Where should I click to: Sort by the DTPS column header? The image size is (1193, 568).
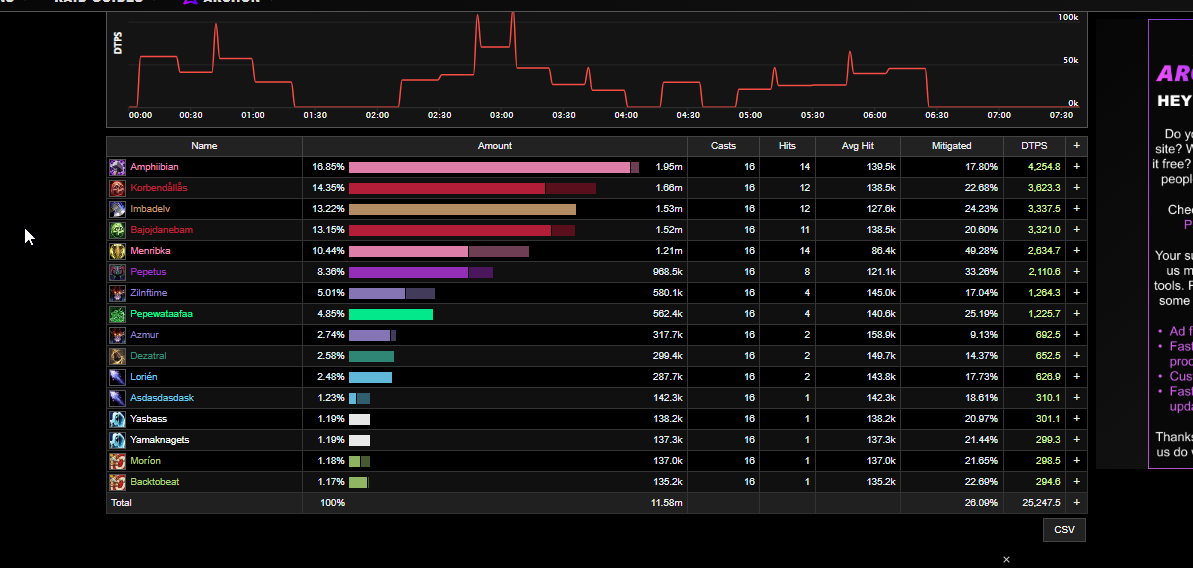coord(1034,146)
